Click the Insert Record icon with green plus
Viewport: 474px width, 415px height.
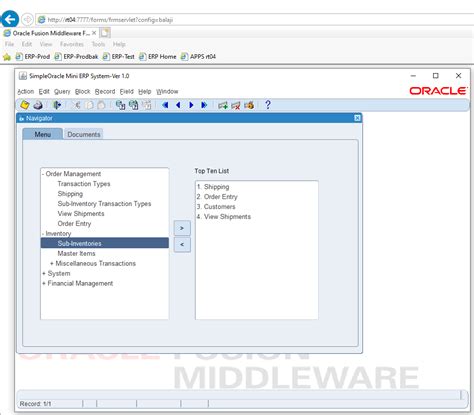(x=223, y=105)
